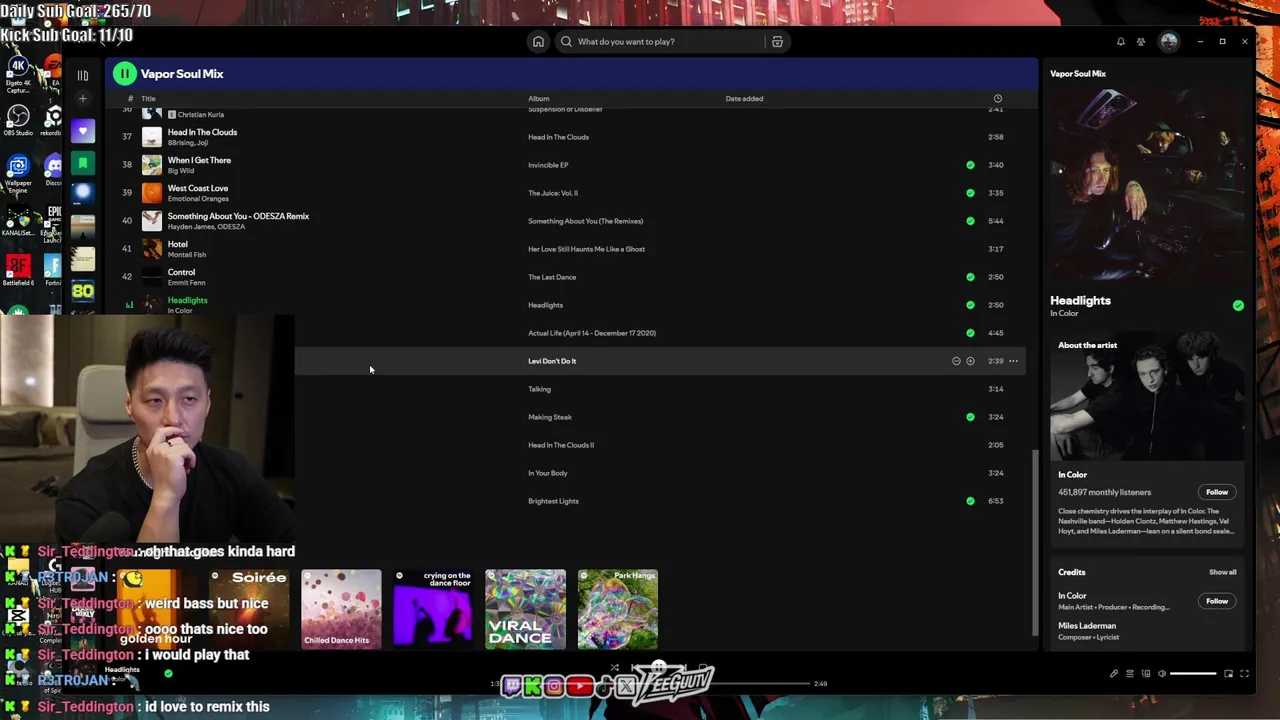Sort tracks by Album column header
The image size is (1280, 720).
(x=539, y=98)
